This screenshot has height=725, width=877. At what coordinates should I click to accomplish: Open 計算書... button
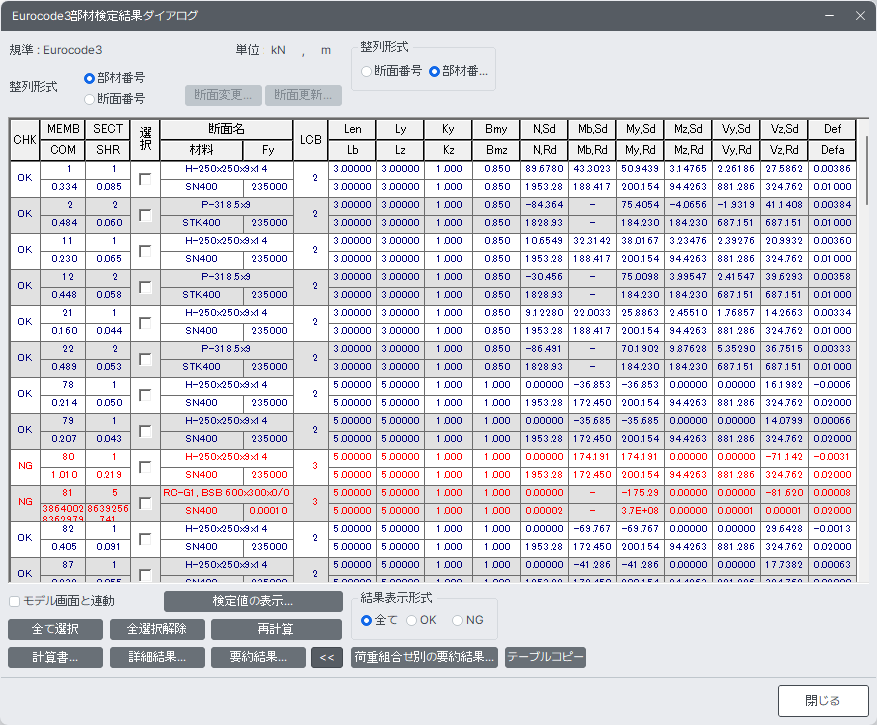[55, 657]
